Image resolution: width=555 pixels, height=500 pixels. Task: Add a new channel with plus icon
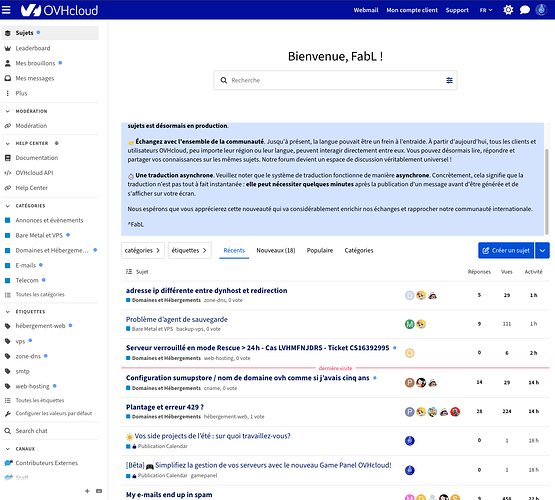coord(87,491)
